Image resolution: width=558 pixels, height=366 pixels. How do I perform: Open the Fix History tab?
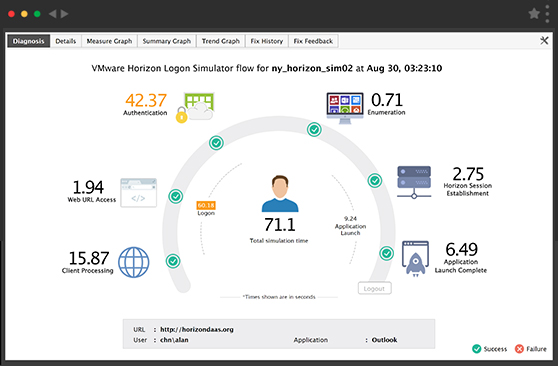tap(267, 41)
